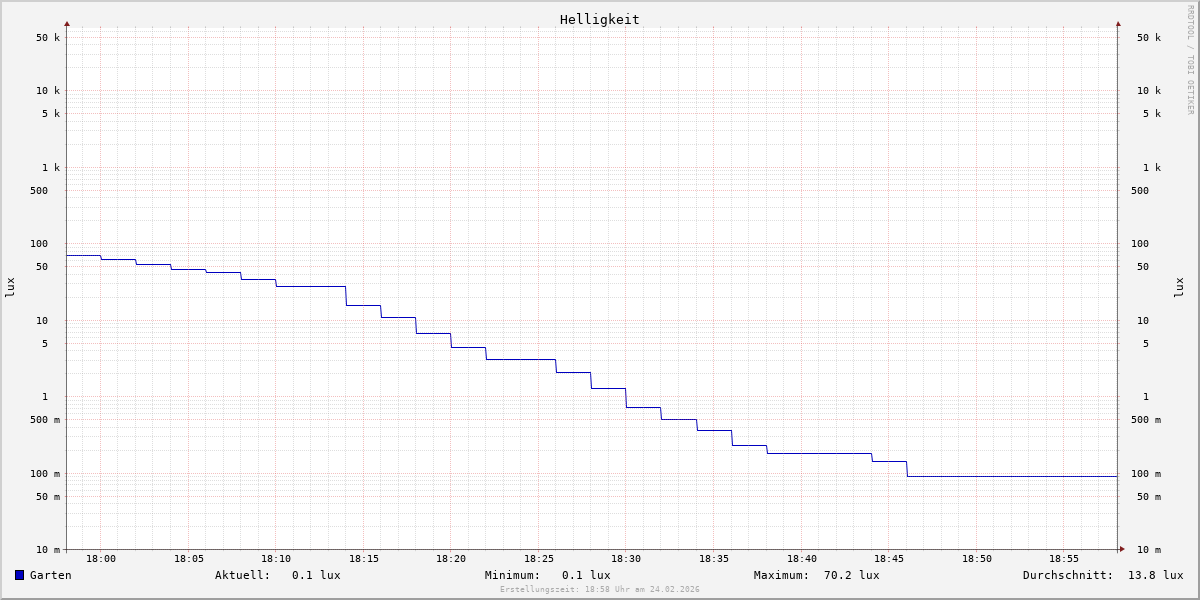The image size is (1200, 600).
Task: Click the 18:15 time axis label
Action: 364,559
